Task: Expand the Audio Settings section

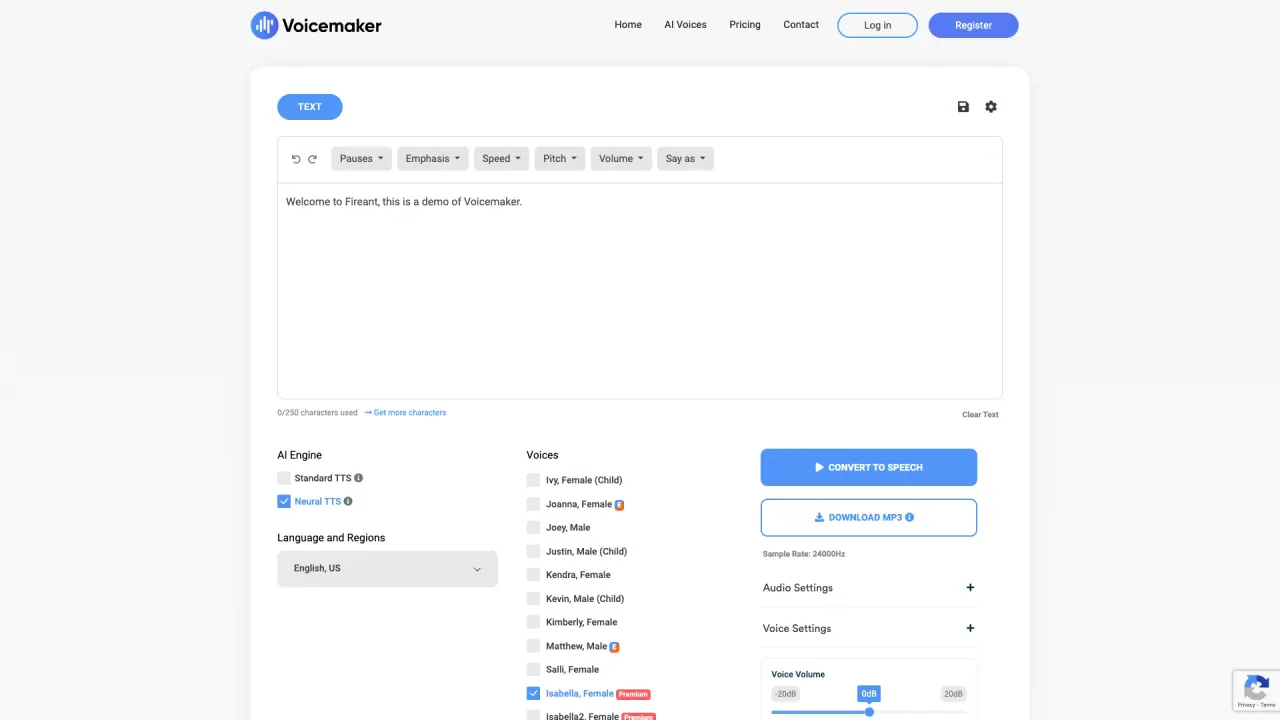Action: tap(868, 588)
